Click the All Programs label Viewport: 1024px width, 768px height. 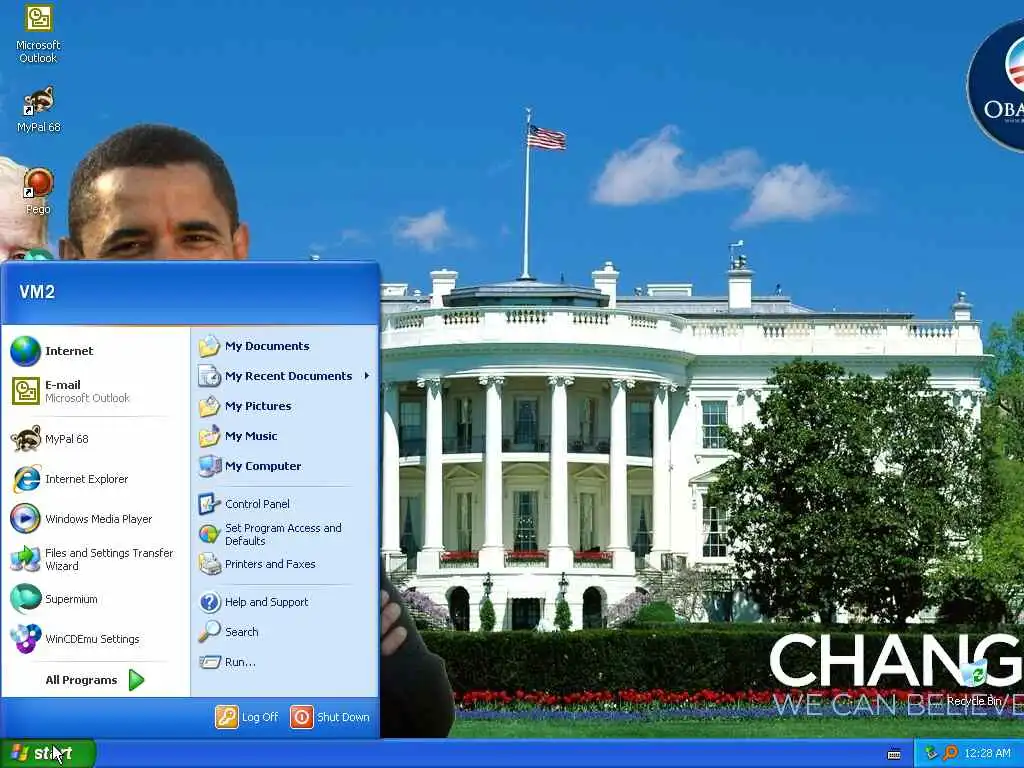81,680
